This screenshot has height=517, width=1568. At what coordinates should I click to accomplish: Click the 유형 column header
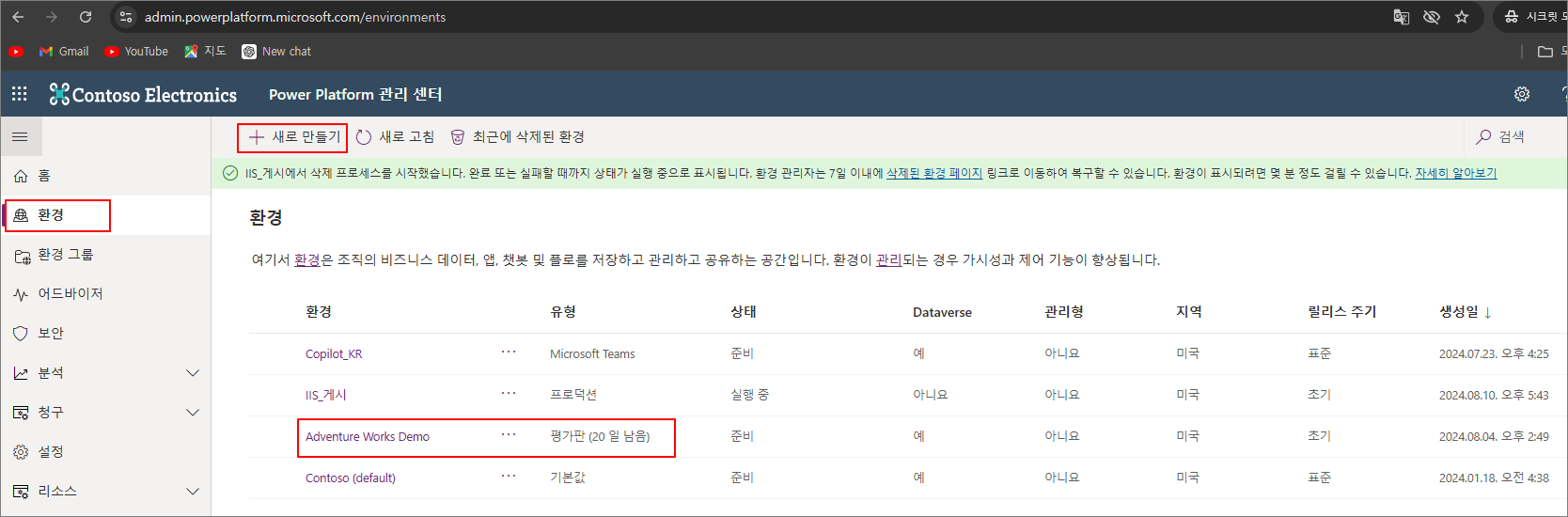click(563, 312)
